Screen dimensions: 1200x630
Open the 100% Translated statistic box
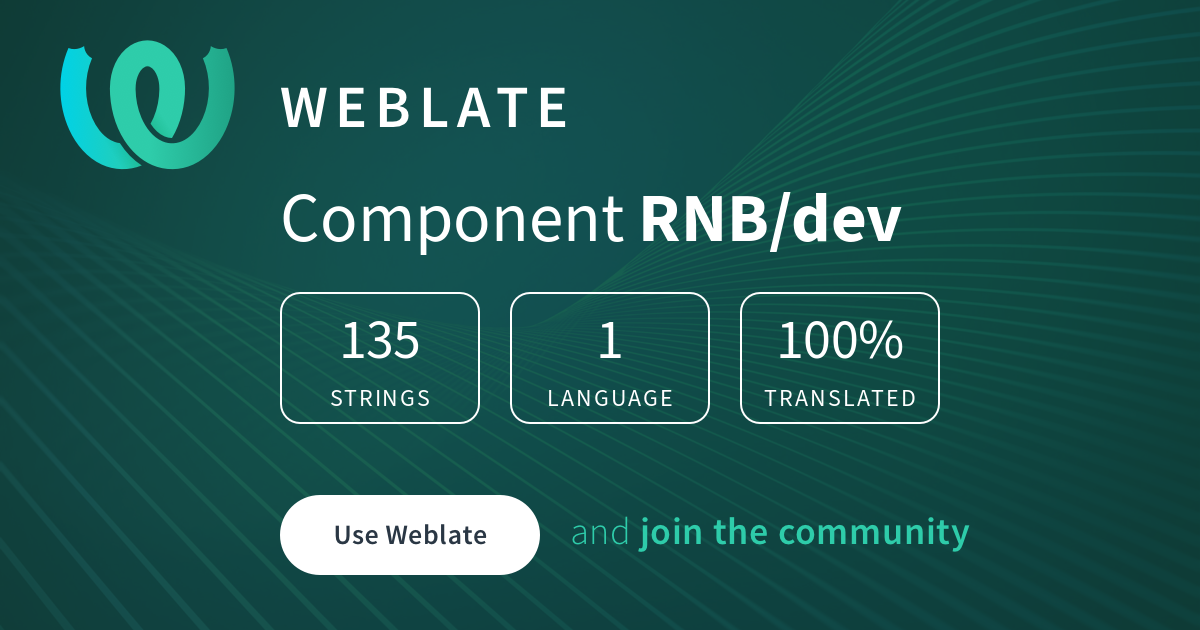[840, 358]
